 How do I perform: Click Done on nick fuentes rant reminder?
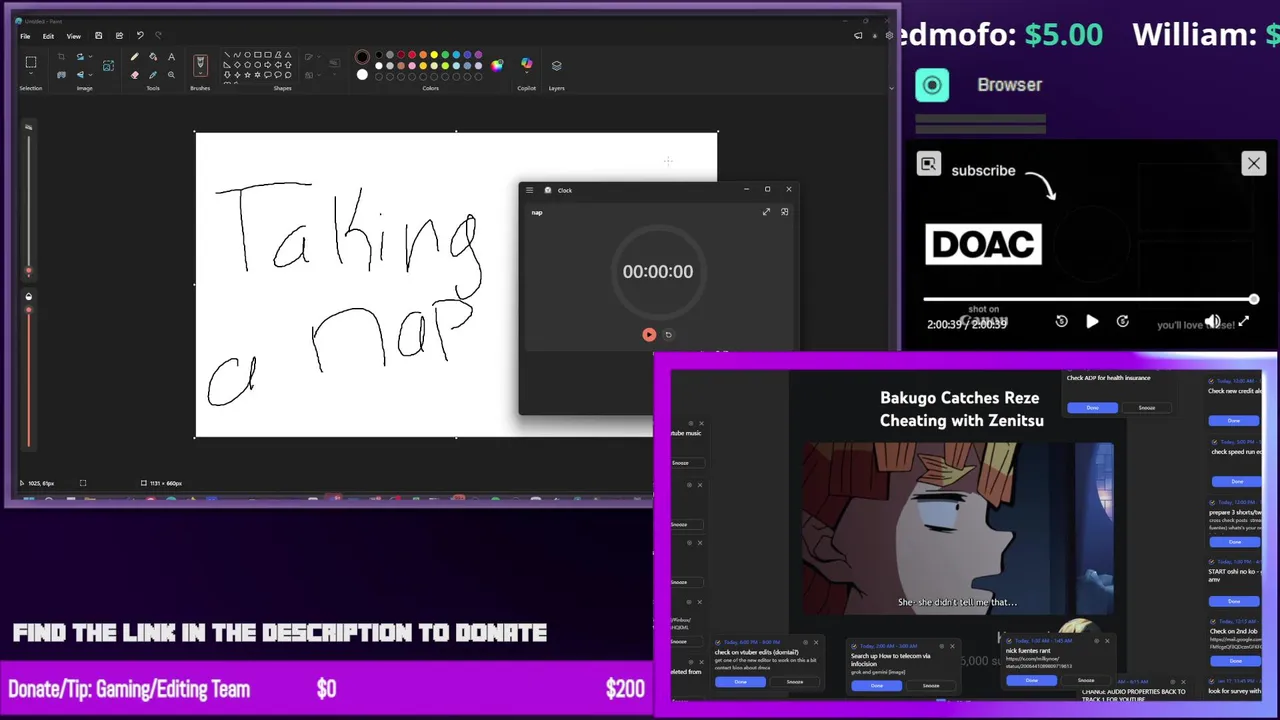pyautogui.click(x=1031, y=681)
